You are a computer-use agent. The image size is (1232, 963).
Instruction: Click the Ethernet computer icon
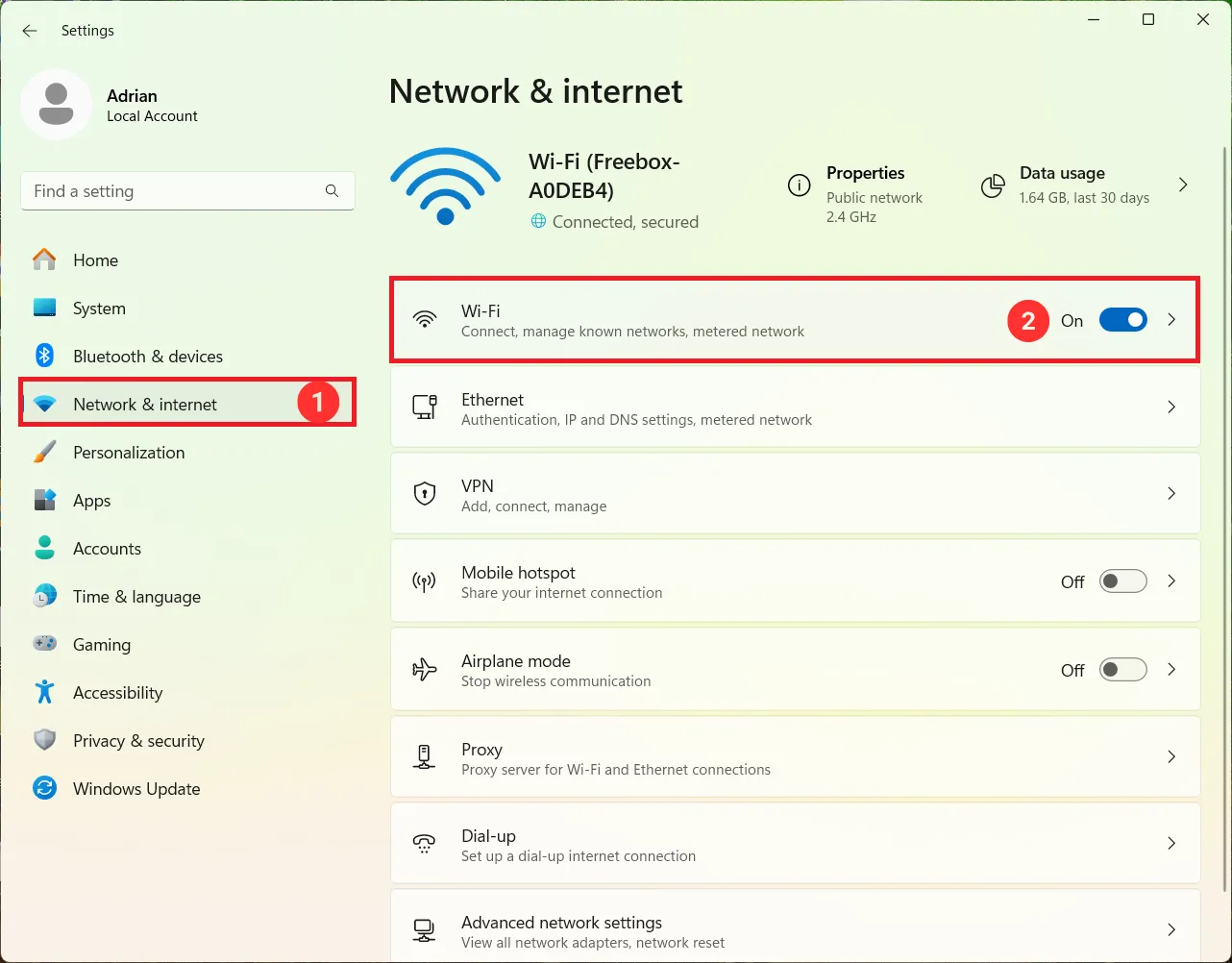[425, 407]
